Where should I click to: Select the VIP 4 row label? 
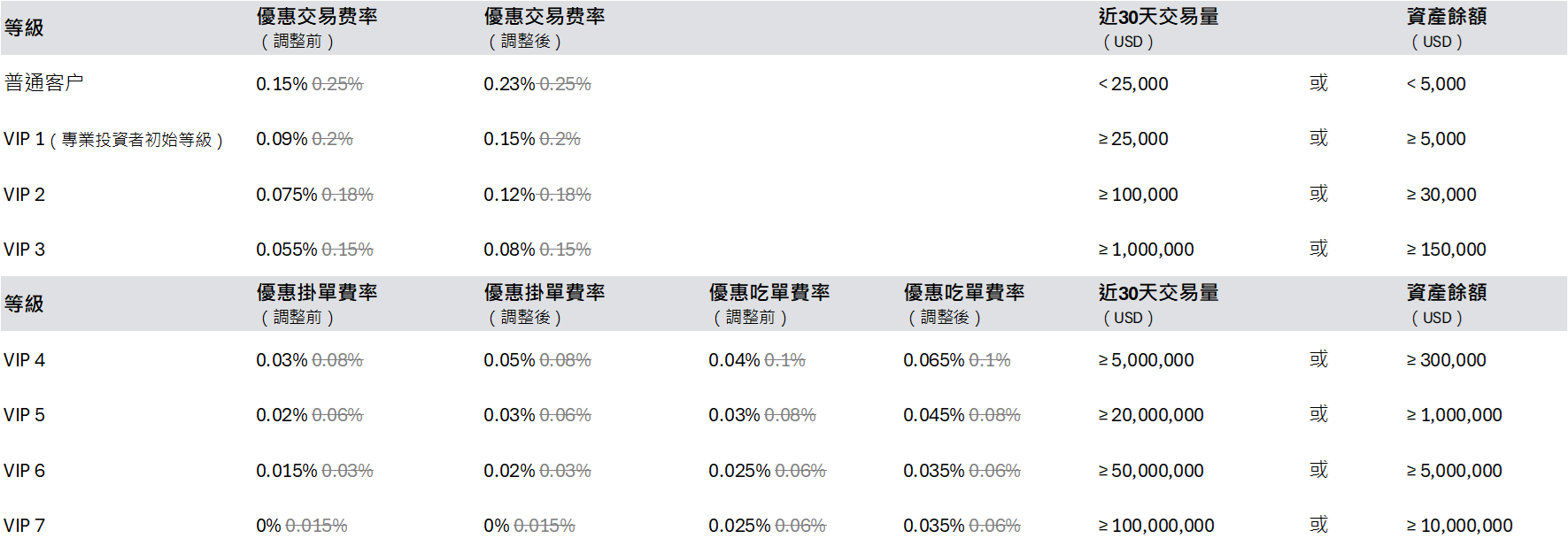(x=25, y=360)
